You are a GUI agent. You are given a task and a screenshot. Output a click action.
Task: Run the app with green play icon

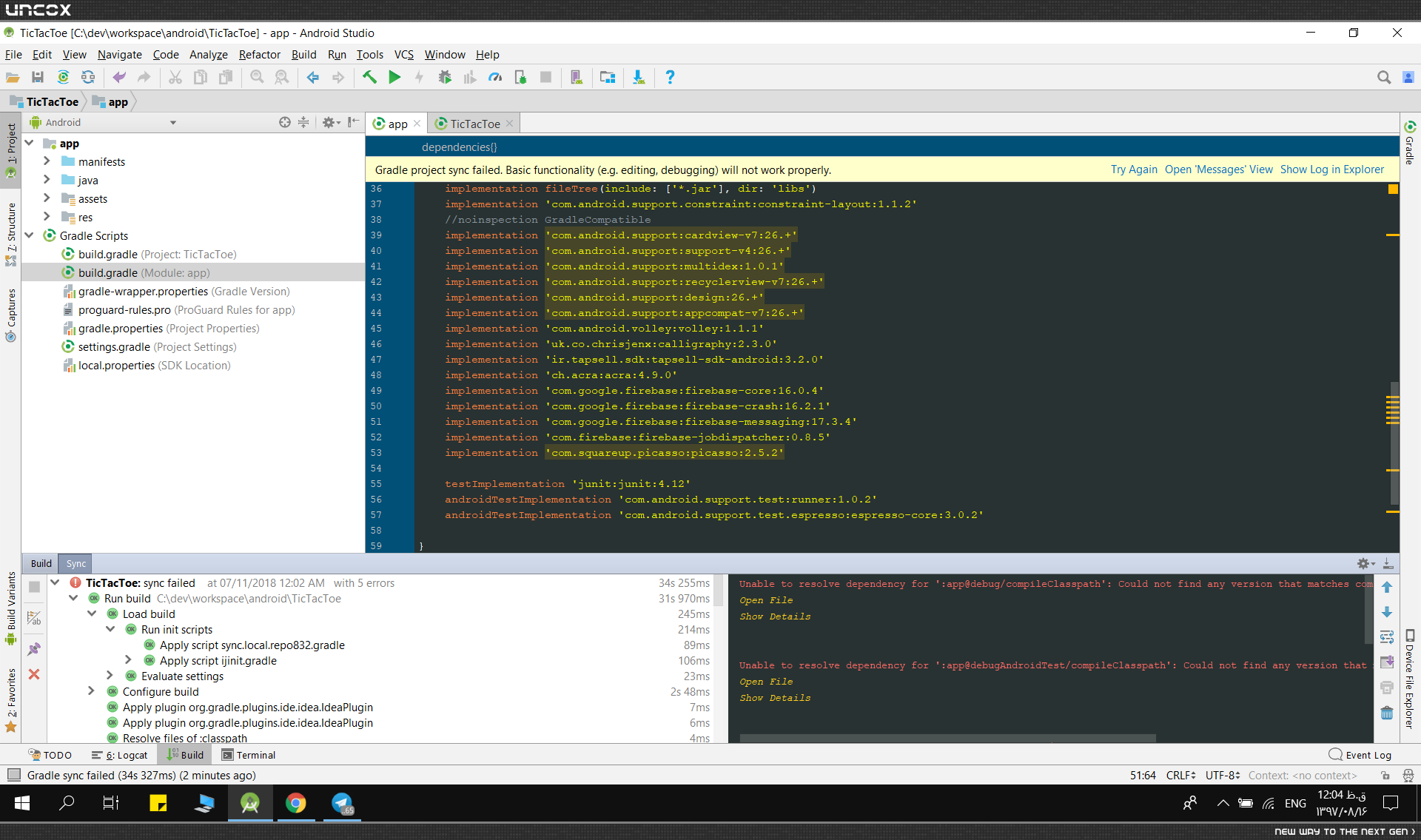(394, 78)
